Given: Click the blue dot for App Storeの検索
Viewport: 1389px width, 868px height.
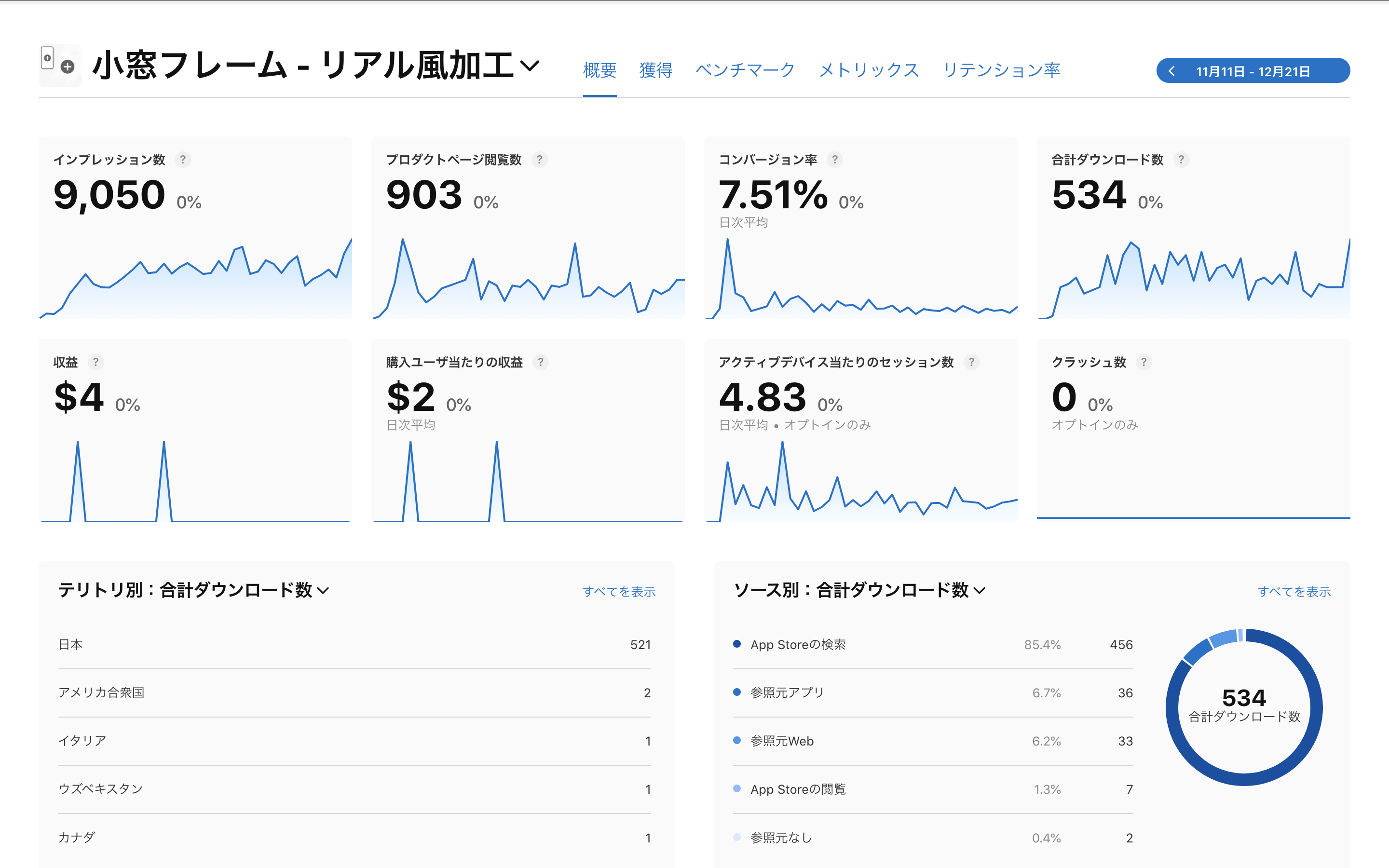Looking at the screenshot, I should [737, 644].
